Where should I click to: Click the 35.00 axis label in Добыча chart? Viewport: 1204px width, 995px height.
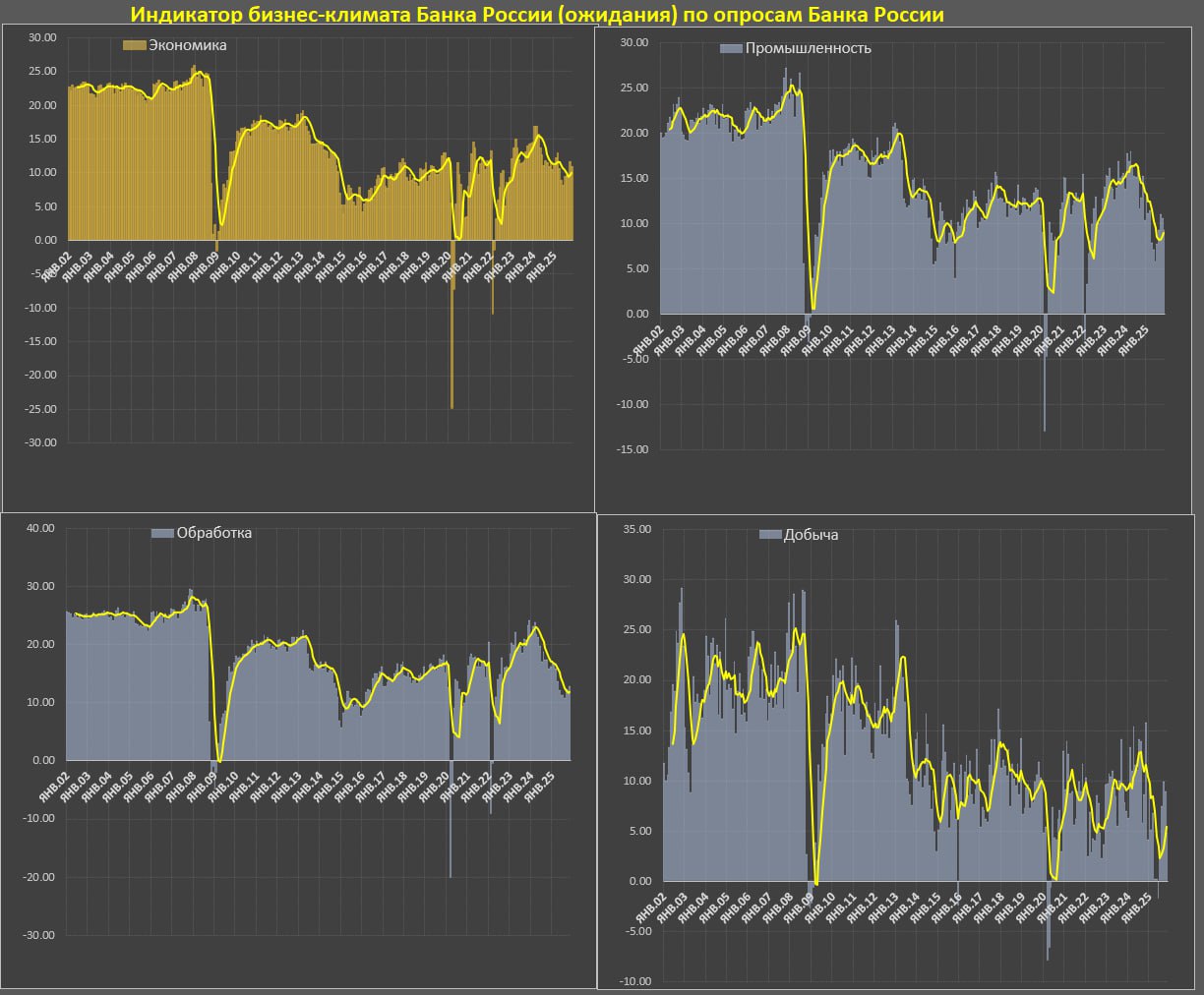[637, 529]
